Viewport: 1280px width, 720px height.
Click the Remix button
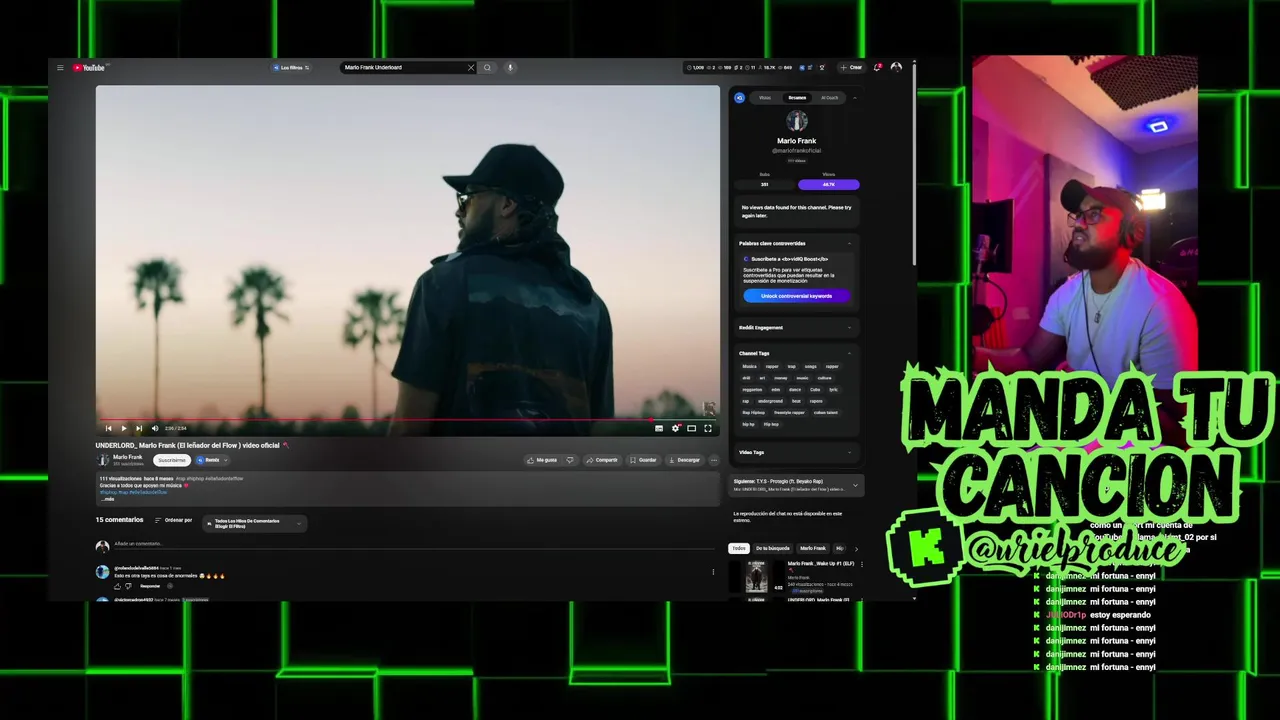click(x=208, y=460)
